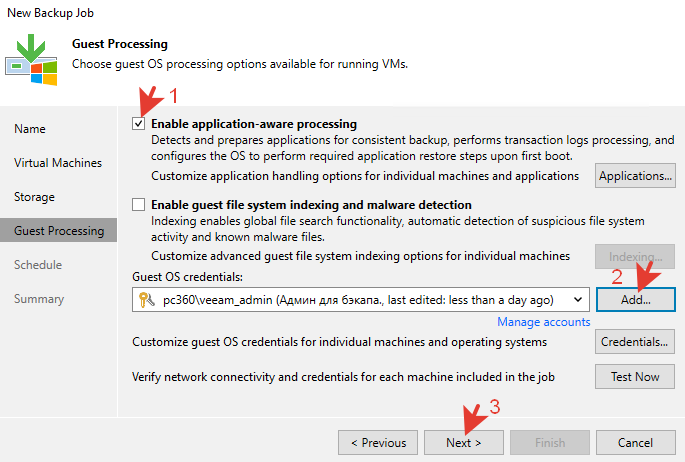Enable guest file system indexing checkbox
Screen dimensions: 685x462
[x=139, y=204]
